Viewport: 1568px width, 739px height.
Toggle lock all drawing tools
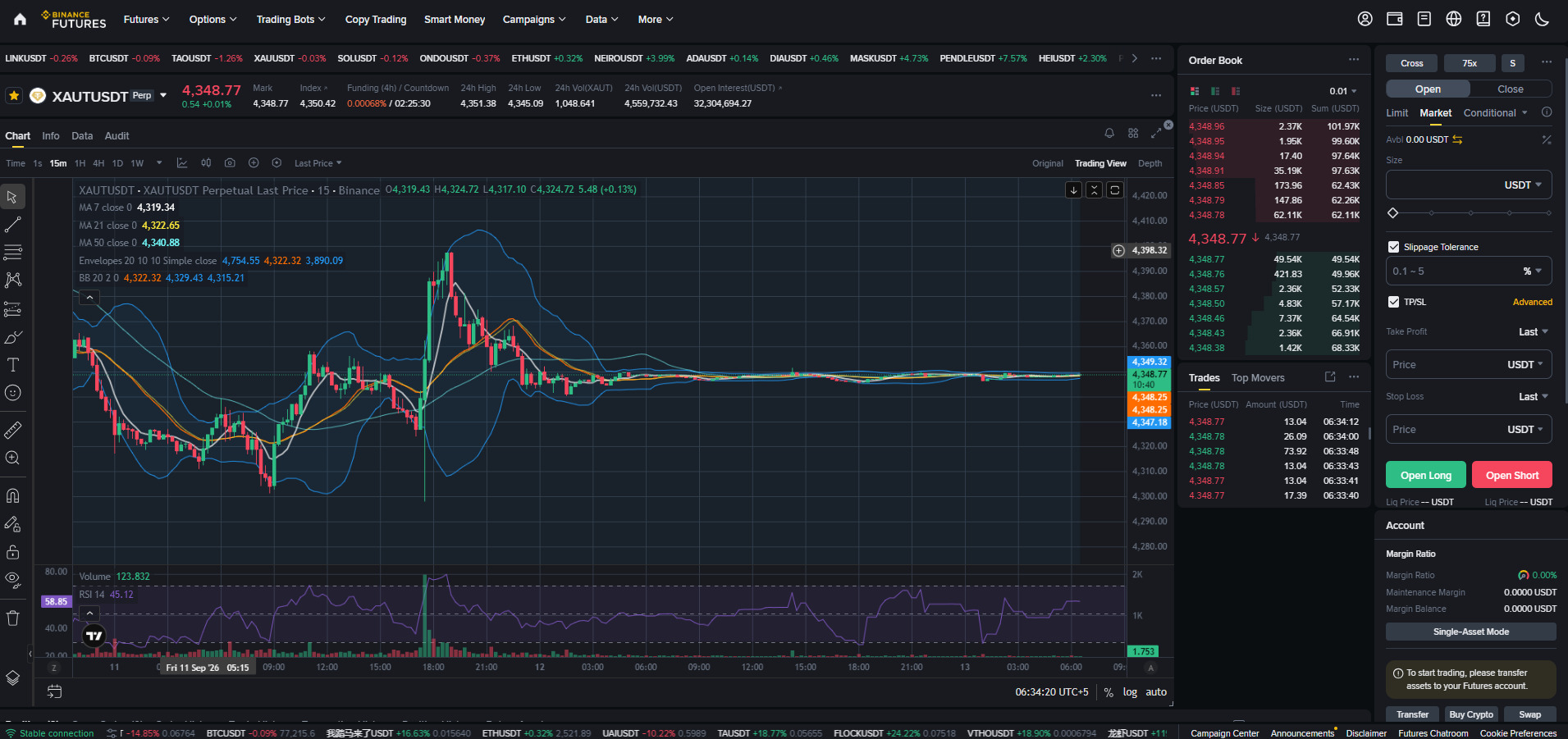pos(13,551)
